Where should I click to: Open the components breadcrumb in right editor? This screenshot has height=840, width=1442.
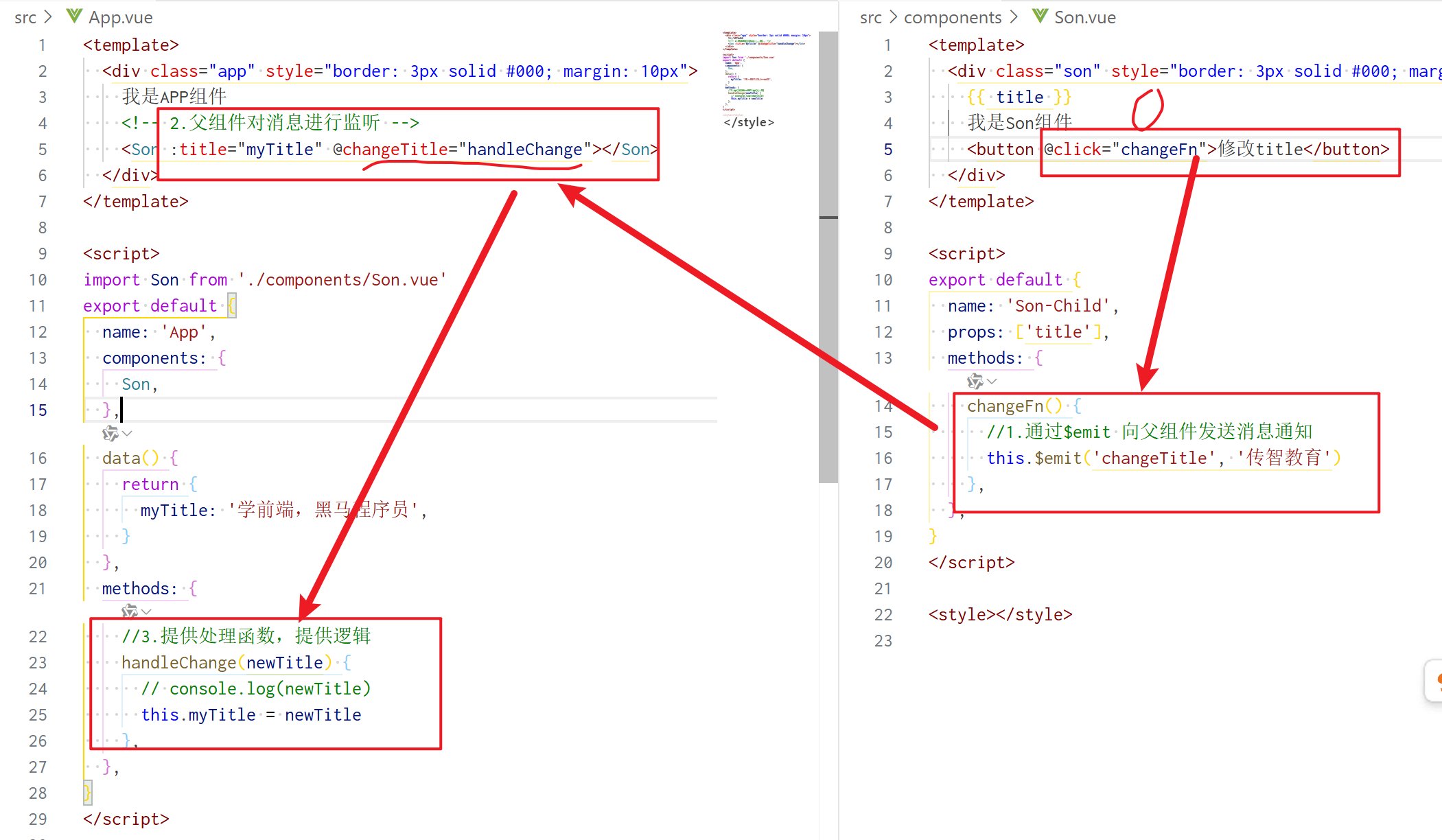click(952, 17)
